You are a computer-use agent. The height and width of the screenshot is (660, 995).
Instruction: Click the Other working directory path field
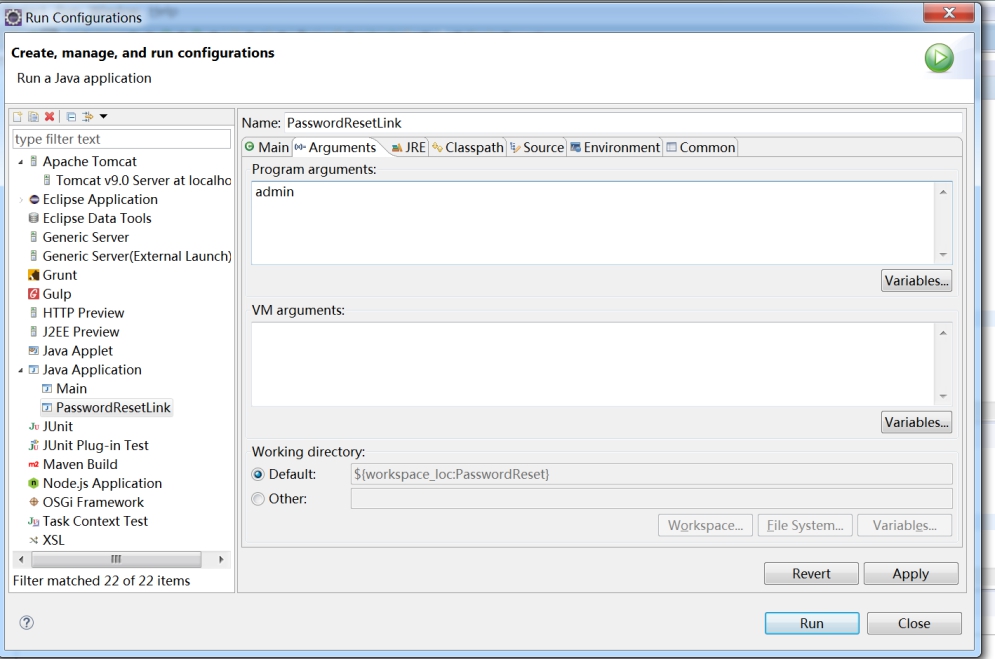pyautogui.click(x=652, y=499)
